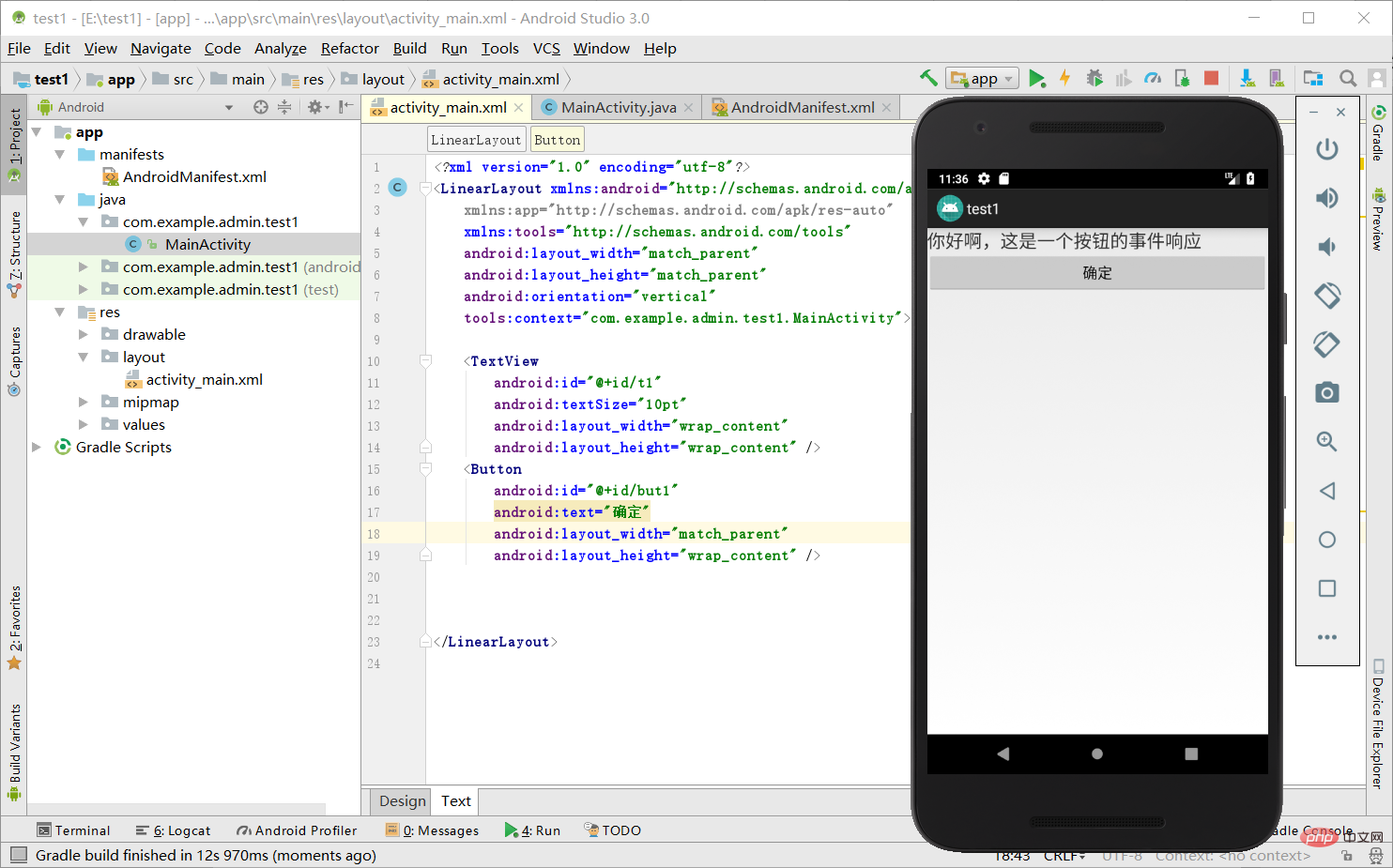Expand the mipmap folder
1393x868 pixels.
[x=83, y=402]
